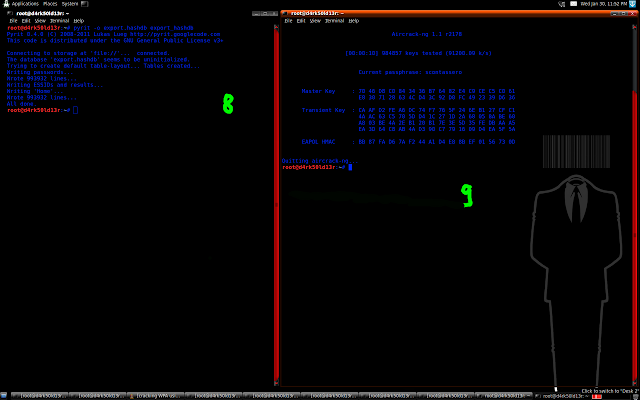Maximize the left pyrit terminal window

coord(264,13)
